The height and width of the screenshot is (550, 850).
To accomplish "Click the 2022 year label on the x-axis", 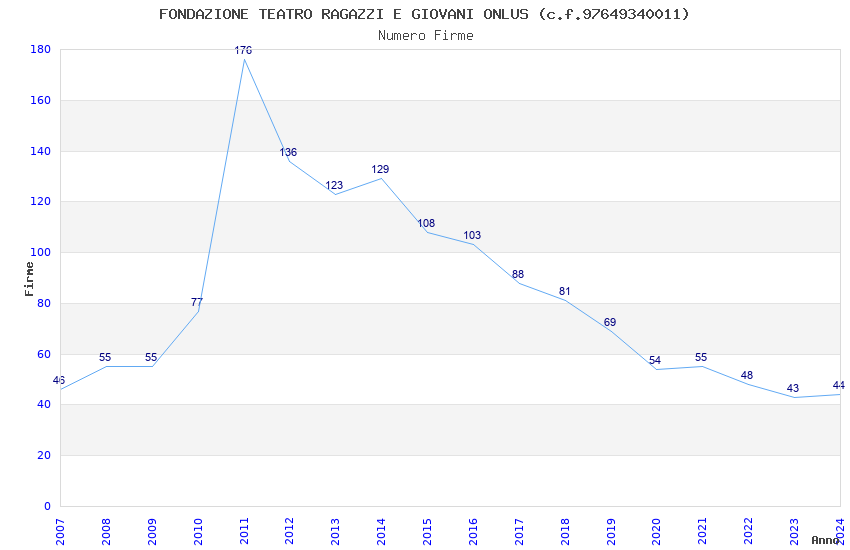I will point(749,532).
